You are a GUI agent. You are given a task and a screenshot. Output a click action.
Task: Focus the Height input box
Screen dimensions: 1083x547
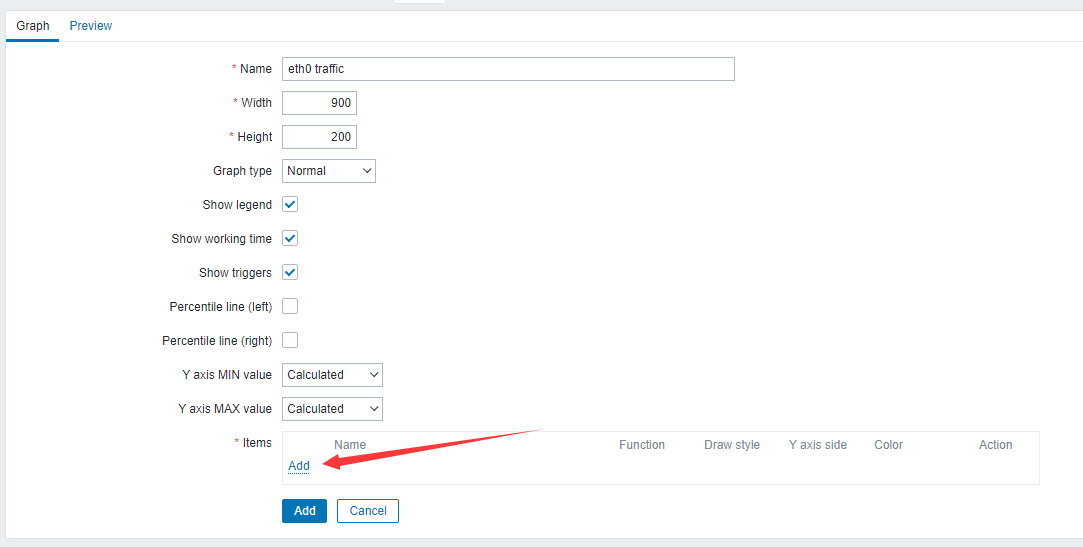coord(319,137)
